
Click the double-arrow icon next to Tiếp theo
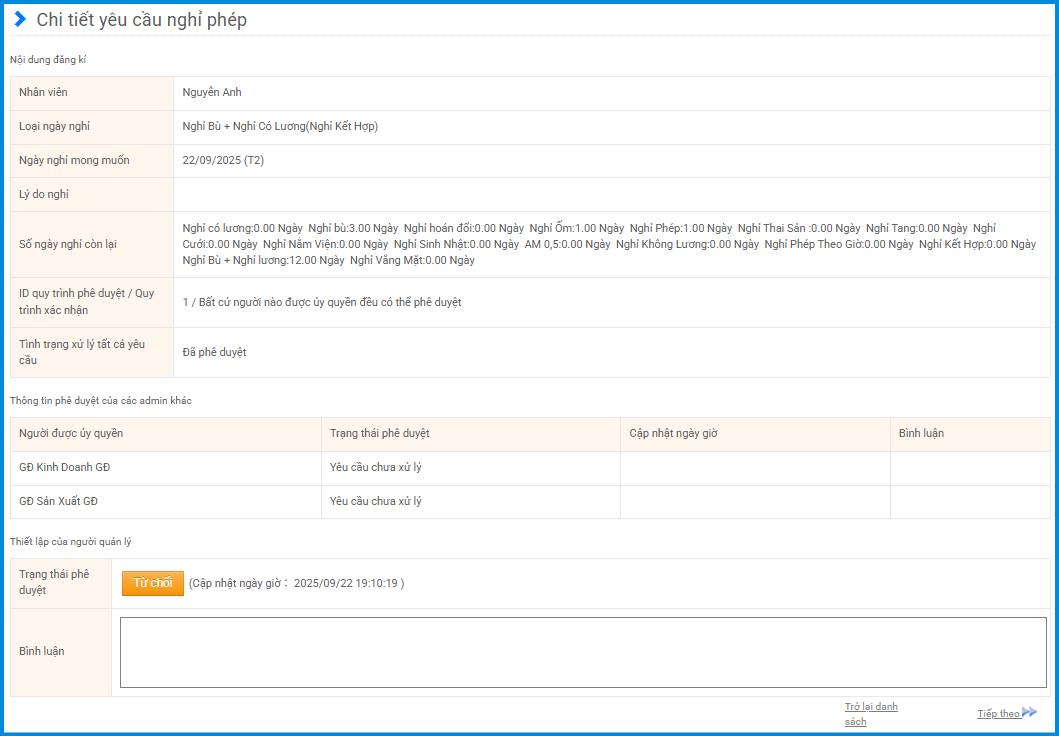pos(1029,713)
